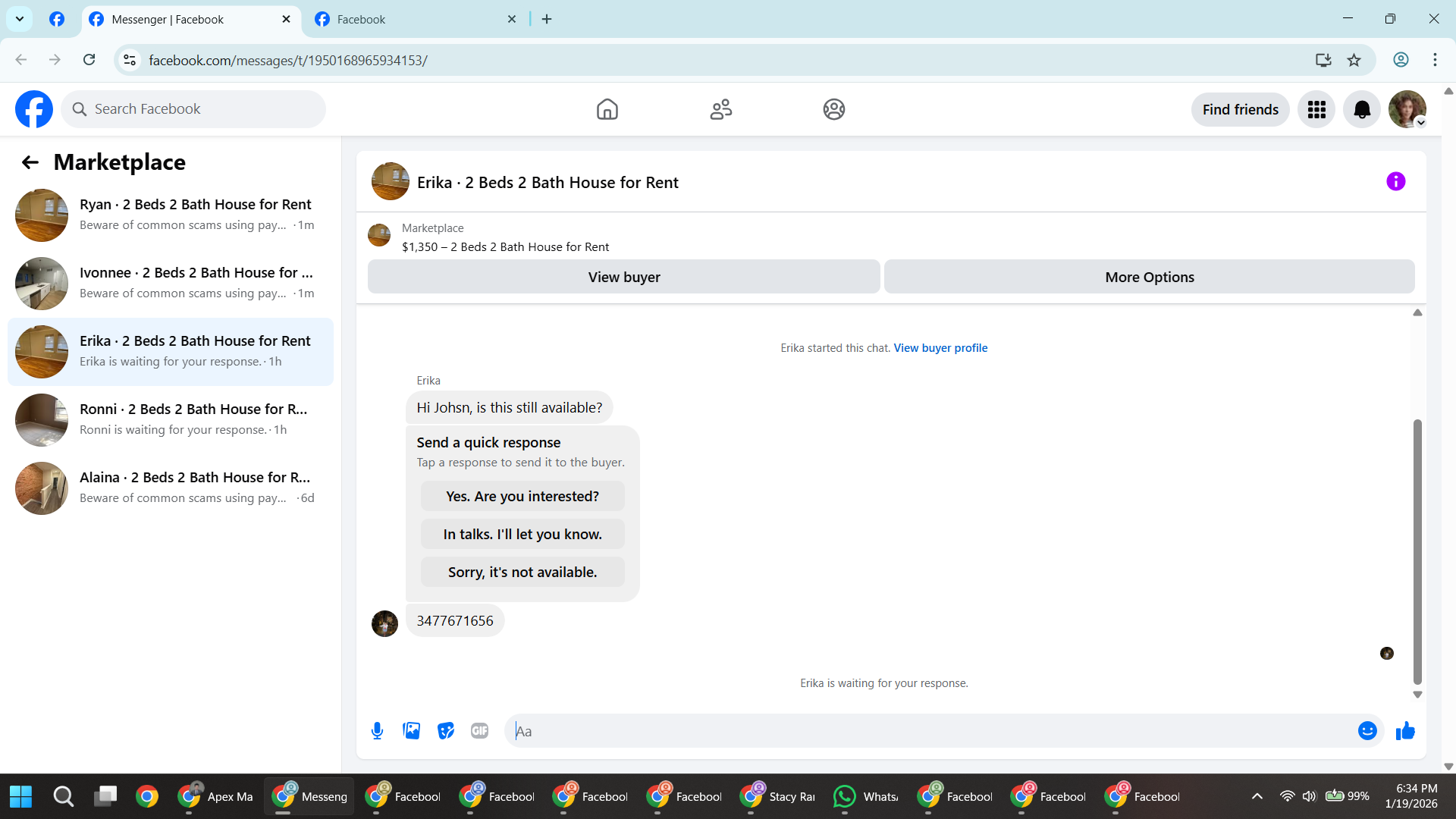Open the sticker picker icon
The height and width of the screenshot is (819, 1456).
(x=446, y=731)
